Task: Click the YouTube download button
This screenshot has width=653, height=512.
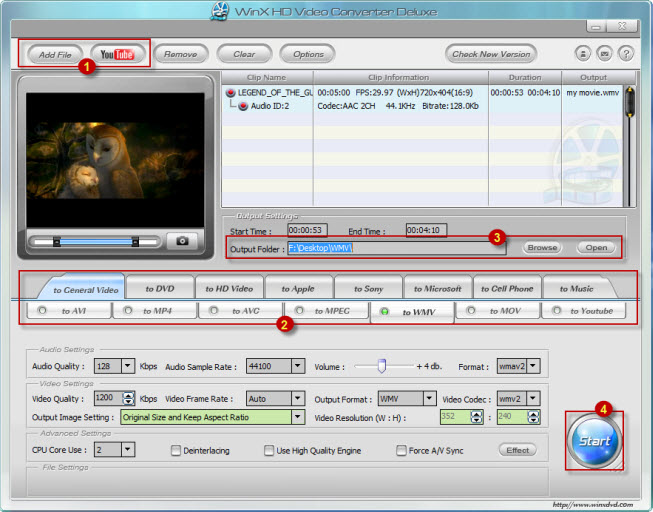Action: [117, 54]
